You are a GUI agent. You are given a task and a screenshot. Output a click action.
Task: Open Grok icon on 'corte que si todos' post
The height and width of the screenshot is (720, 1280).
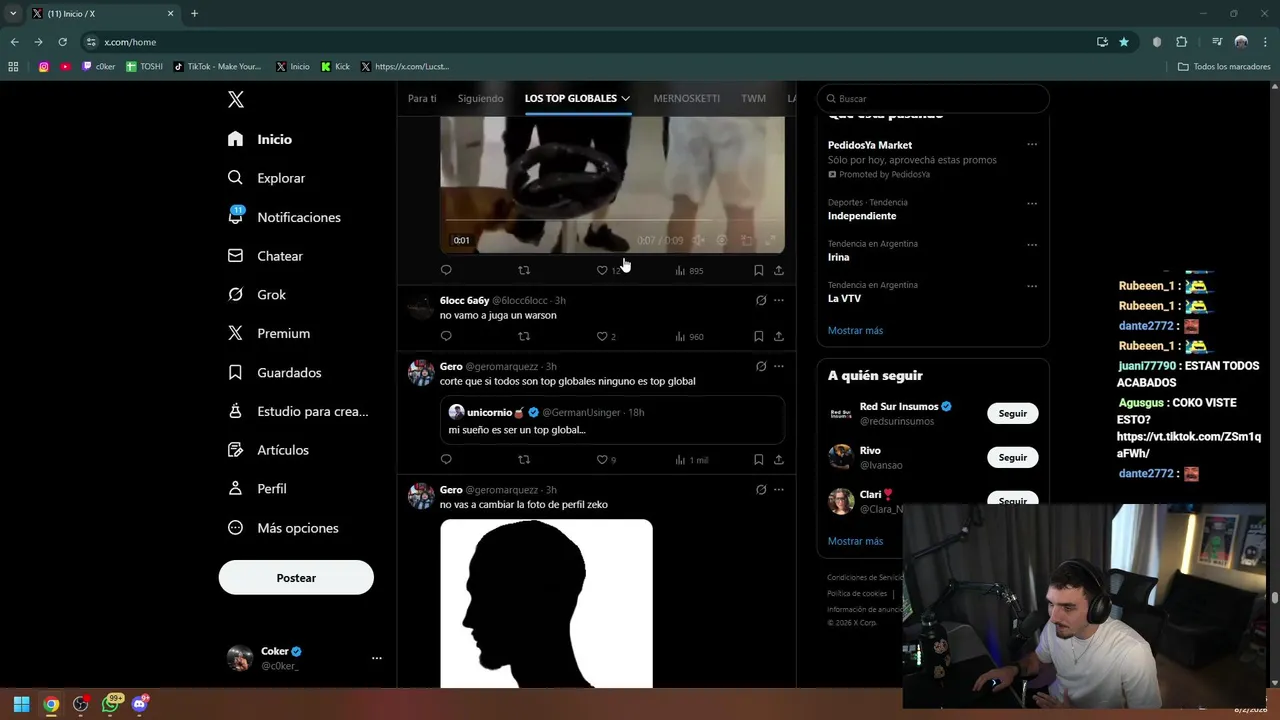point(761,366)
